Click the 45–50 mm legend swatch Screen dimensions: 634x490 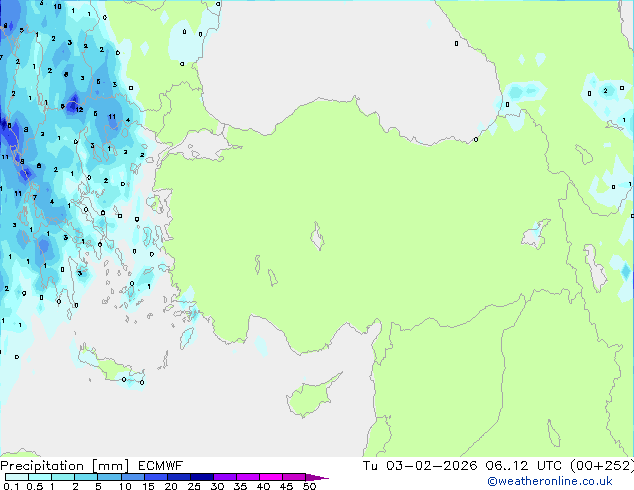[x=294, y=477]
